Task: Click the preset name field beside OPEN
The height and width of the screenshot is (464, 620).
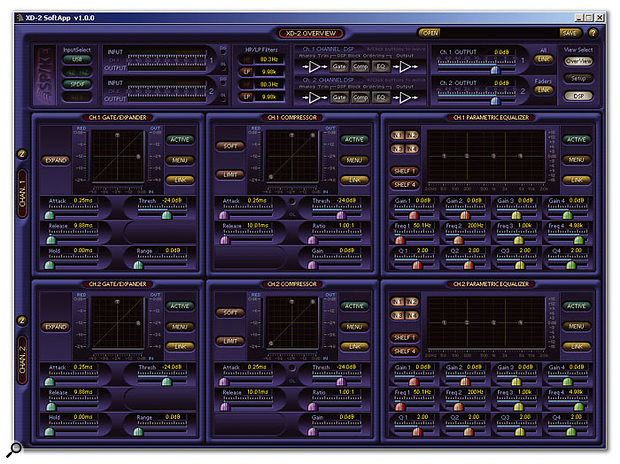Action: click(499, 33)
